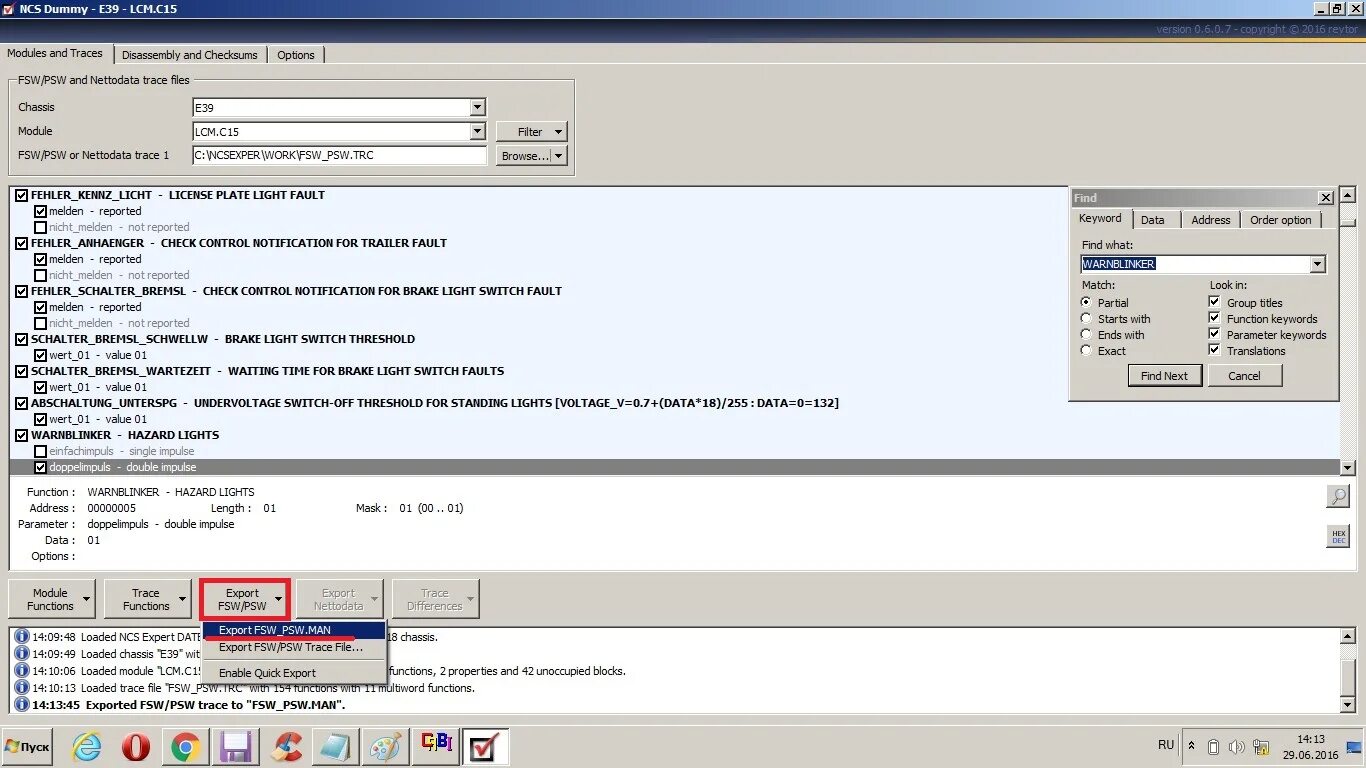Switch to Disassembly and Checksums tab
Image resolution: width=1366 pixels, height=768 pixels.
pyautogui.click(x=190, y=55)
